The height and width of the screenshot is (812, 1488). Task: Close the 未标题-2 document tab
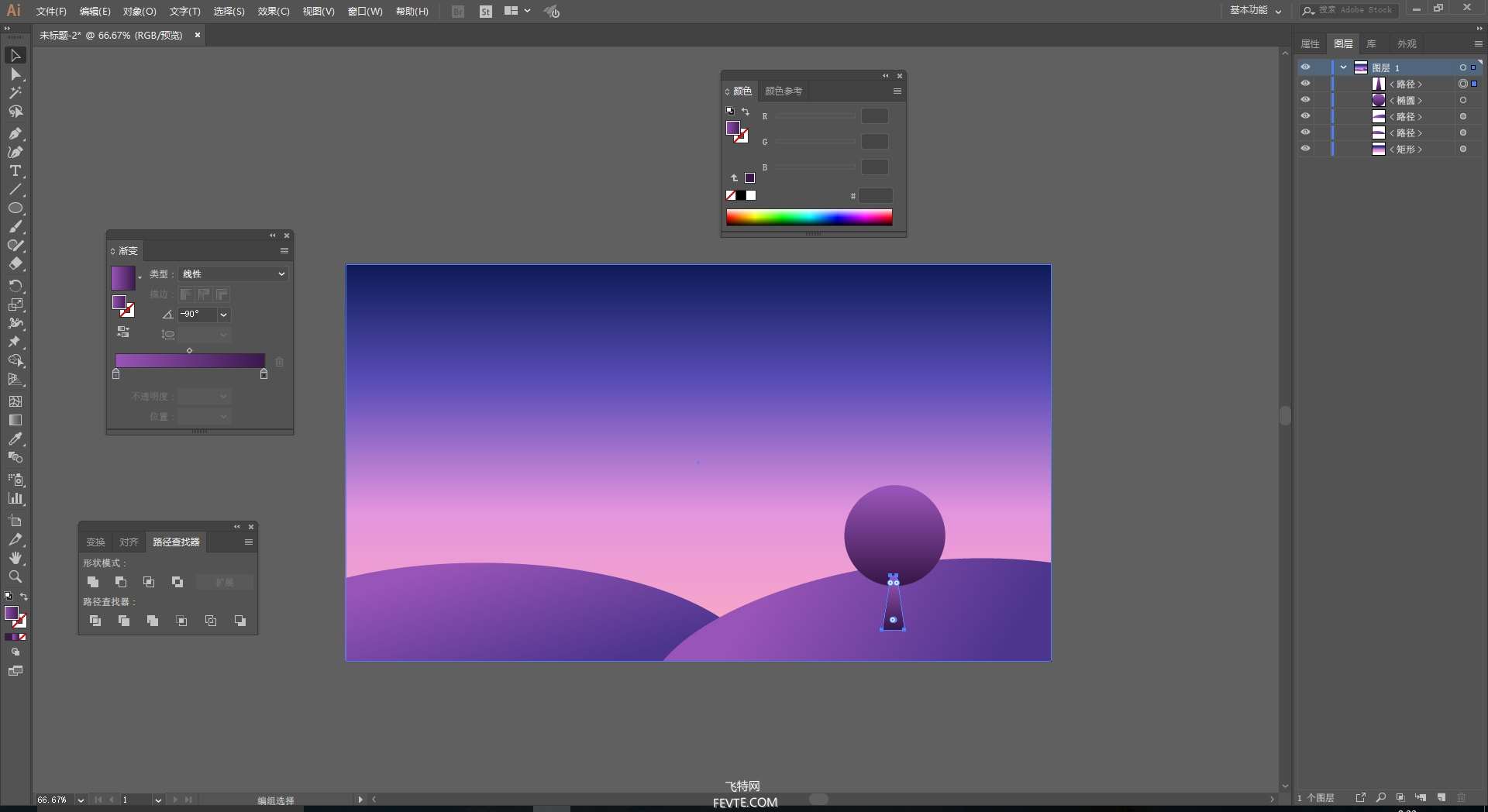[198, 35]
